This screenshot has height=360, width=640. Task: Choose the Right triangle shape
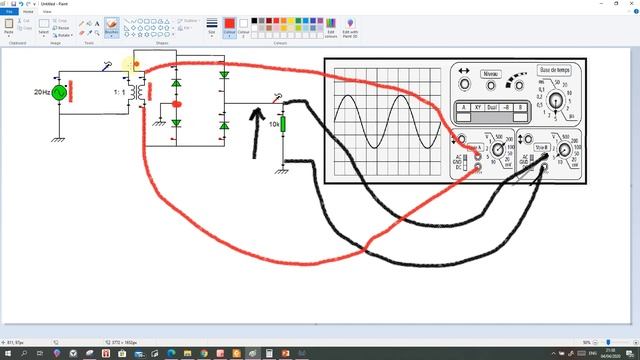pos(127,28)
